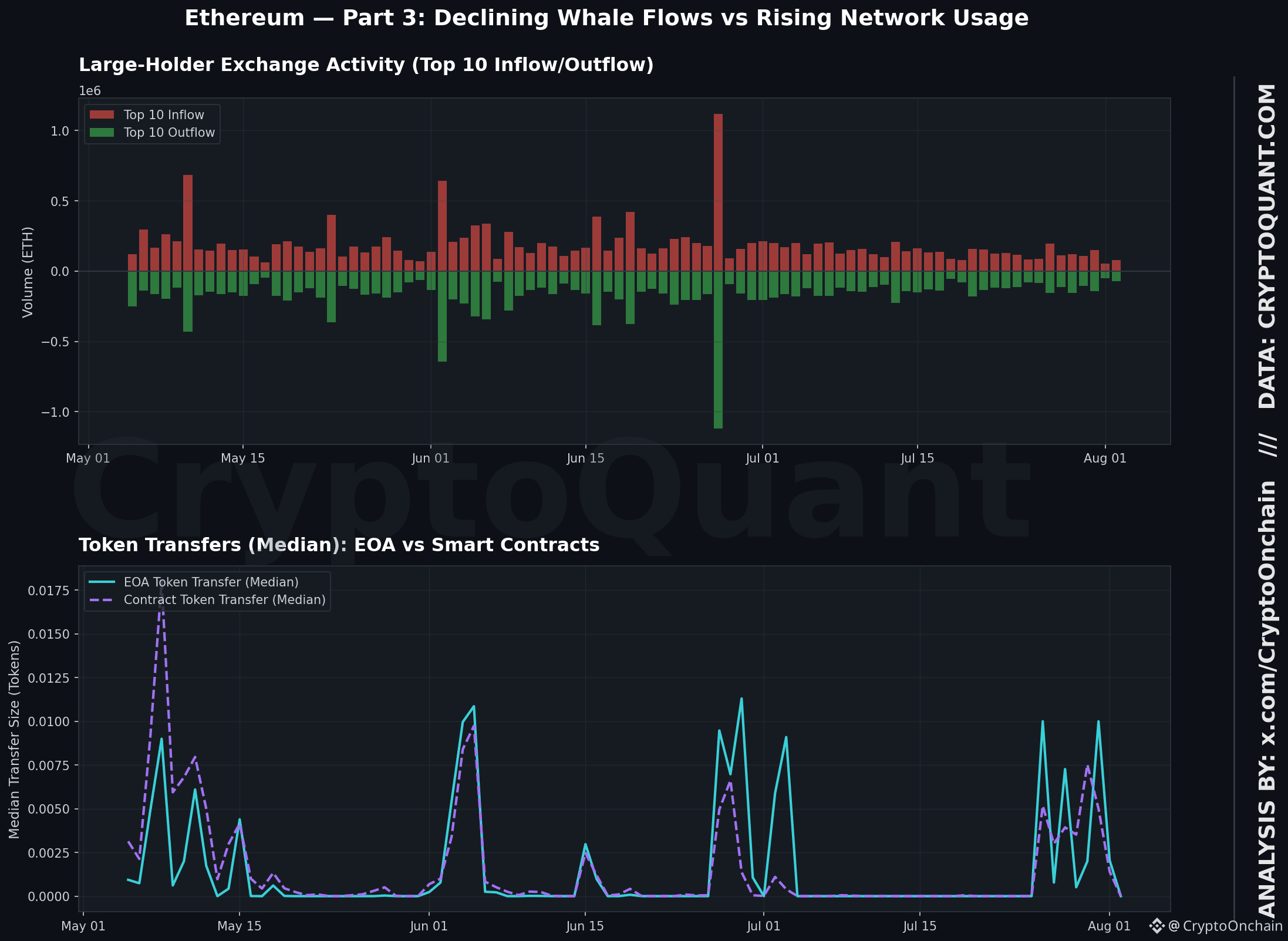Click the "@CryptoOnchain" handle text
Screen dimensions: 1288x941
(x=1226, y=926)
